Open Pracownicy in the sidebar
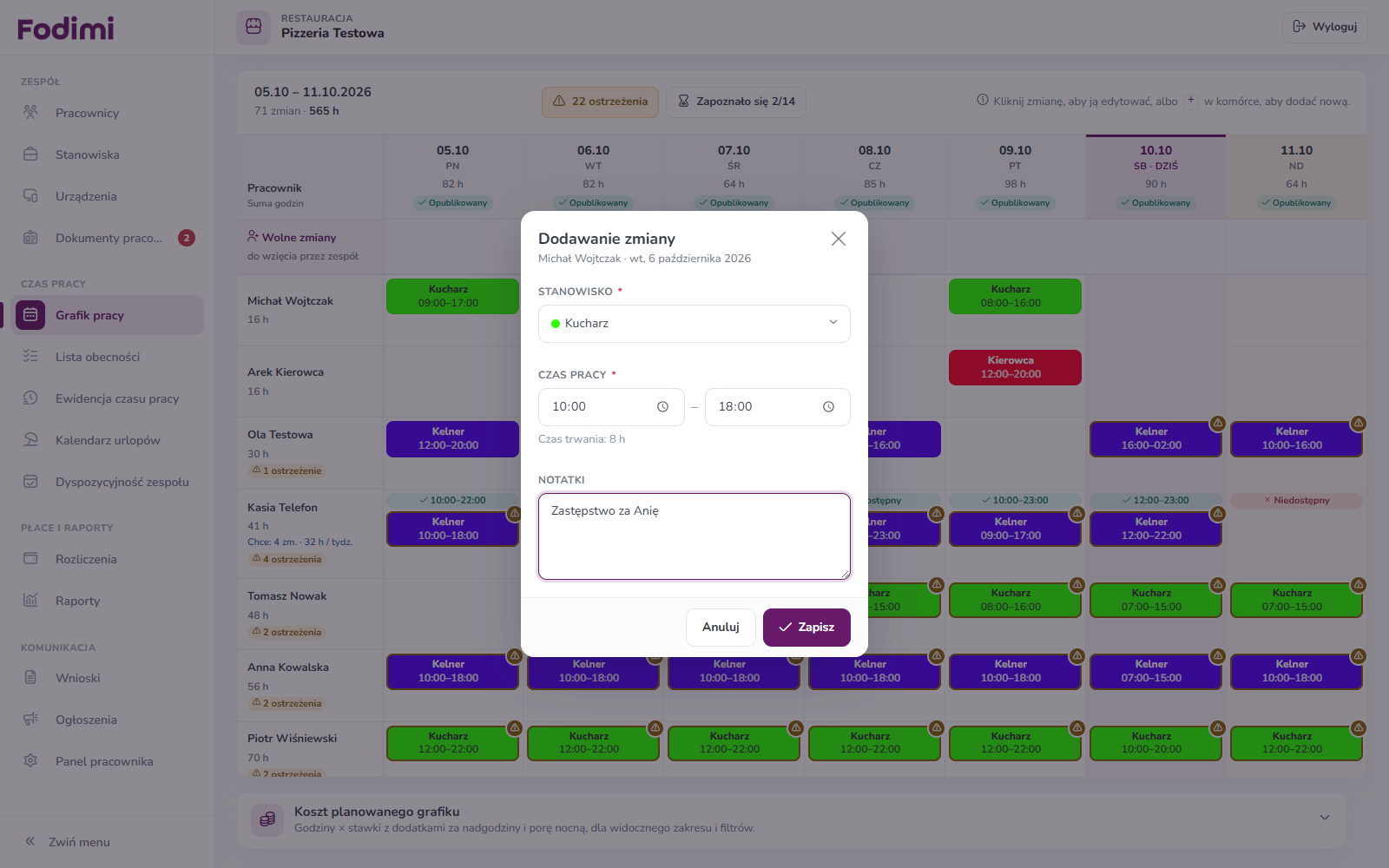Viewport: 1389px width, 868px height. pyautogui.click(x=106, y=113)
